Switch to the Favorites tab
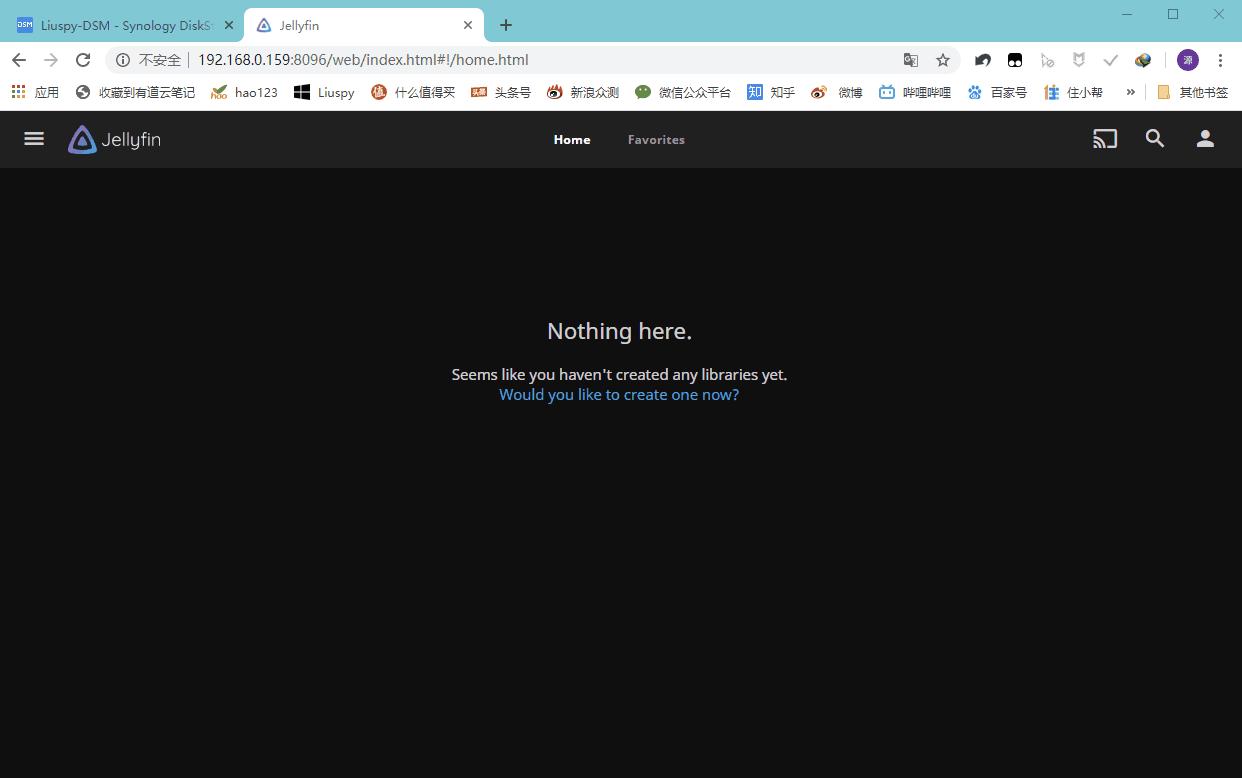The width and height of the screenshot is (1242, 778). click(x=656, y=140)
